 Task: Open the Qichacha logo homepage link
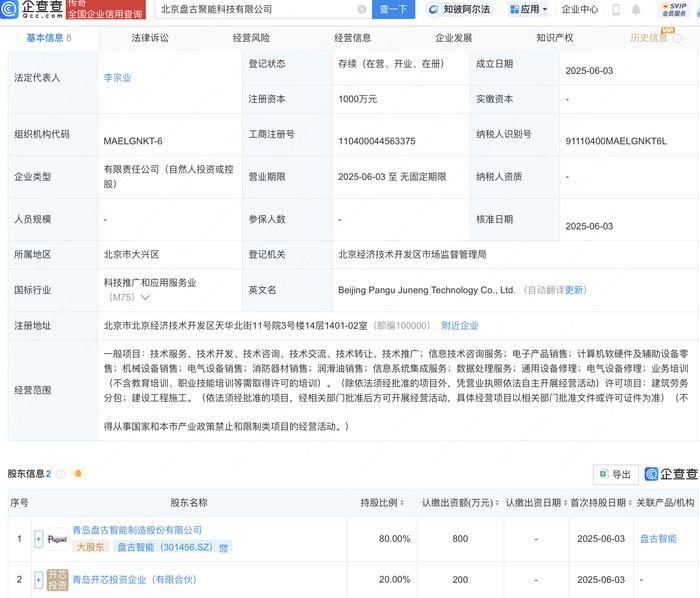(32, 9)
